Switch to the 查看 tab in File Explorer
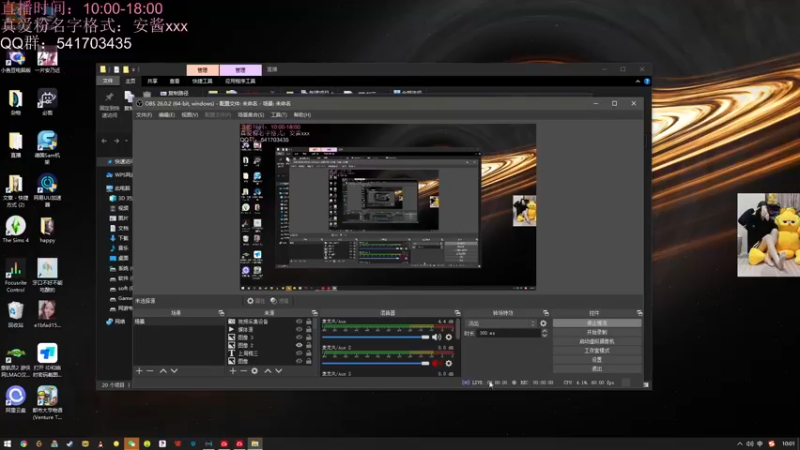The height and width of the screenshot is (450, 800). tap(174, 81)
